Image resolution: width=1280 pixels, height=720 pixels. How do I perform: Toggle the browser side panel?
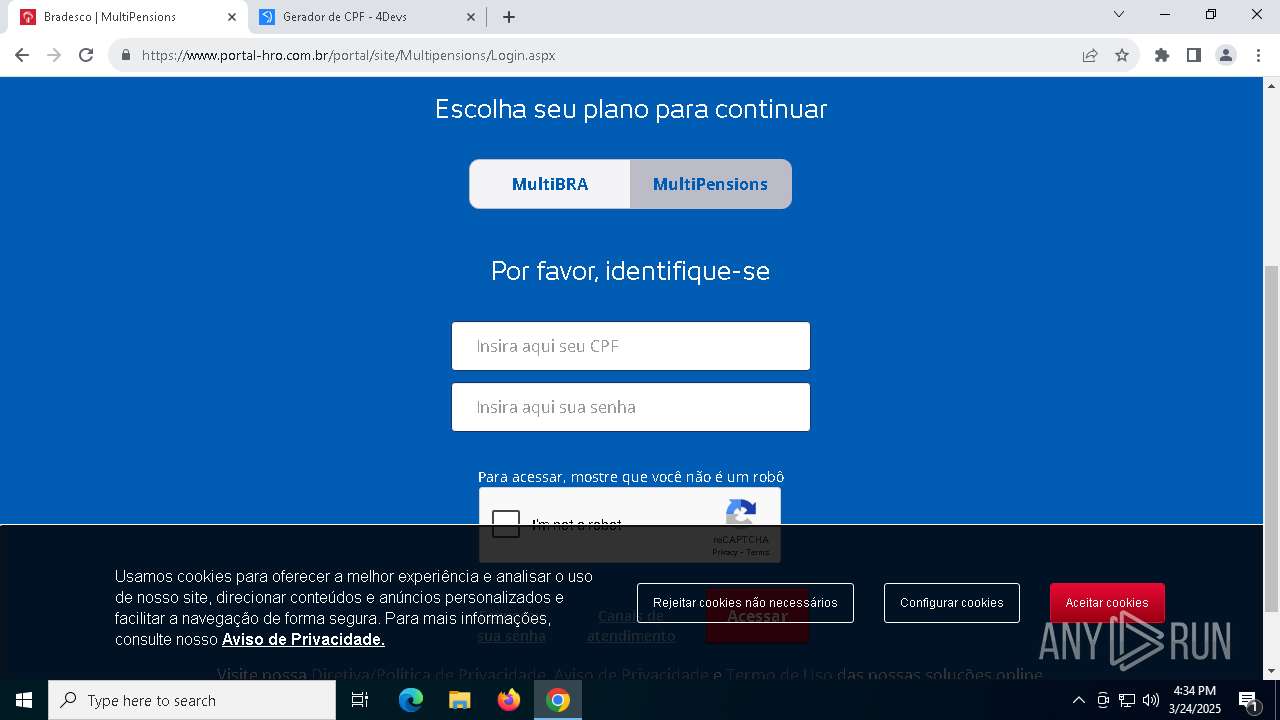(1194, 55)
